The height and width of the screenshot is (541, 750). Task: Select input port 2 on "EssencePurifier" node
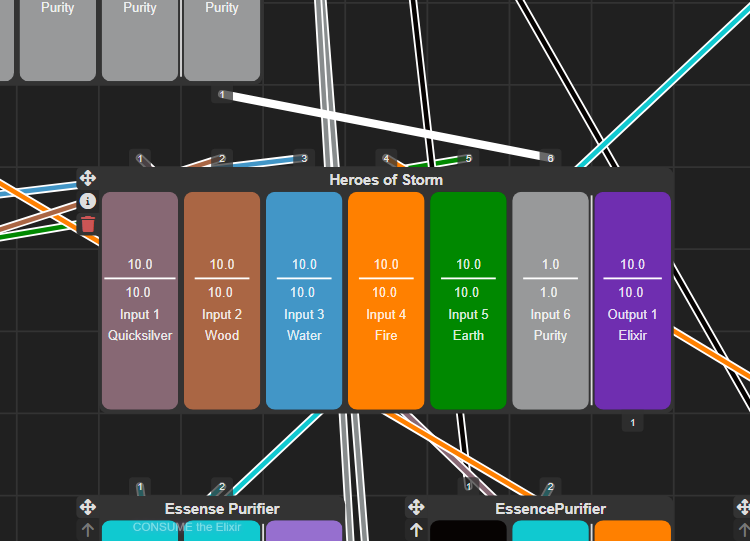551,487
